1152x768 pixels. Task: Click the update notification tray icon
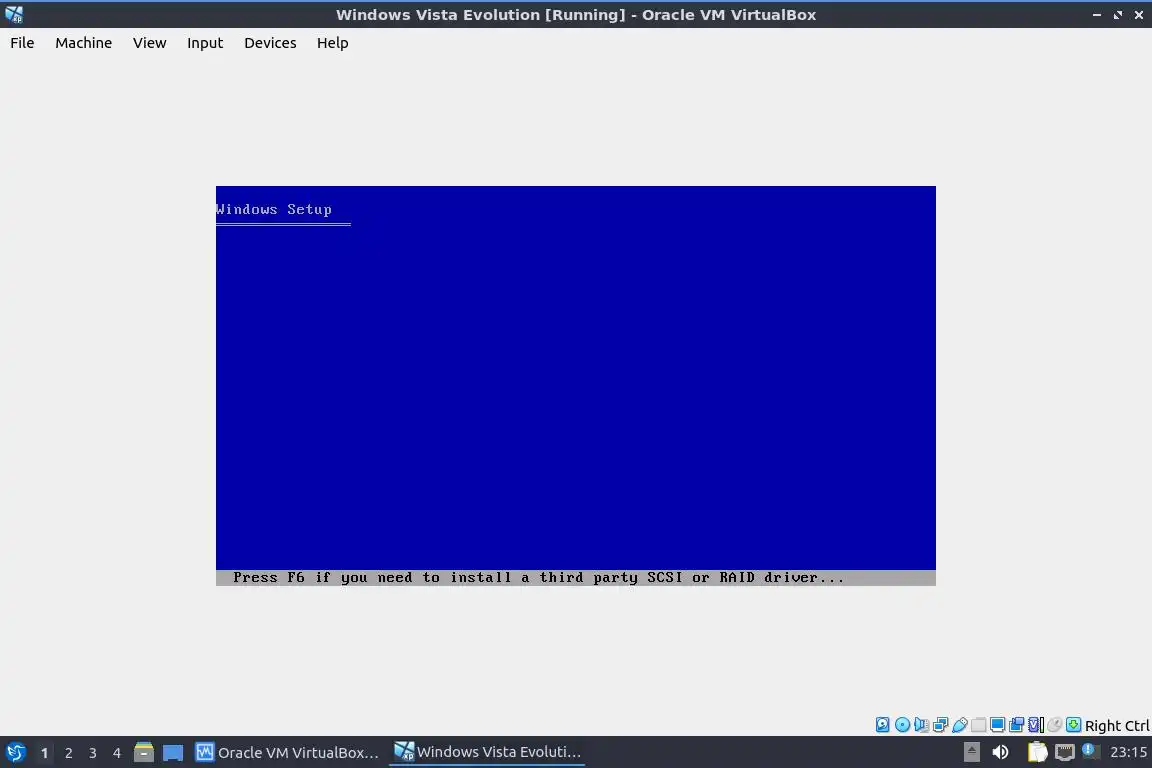click(x=1091, y=751)
